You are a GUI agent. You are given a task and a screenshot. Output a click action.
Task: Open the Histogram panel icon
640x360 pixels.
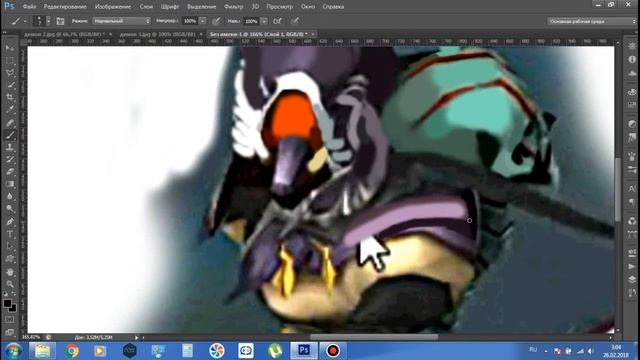[x=632, y=73]
